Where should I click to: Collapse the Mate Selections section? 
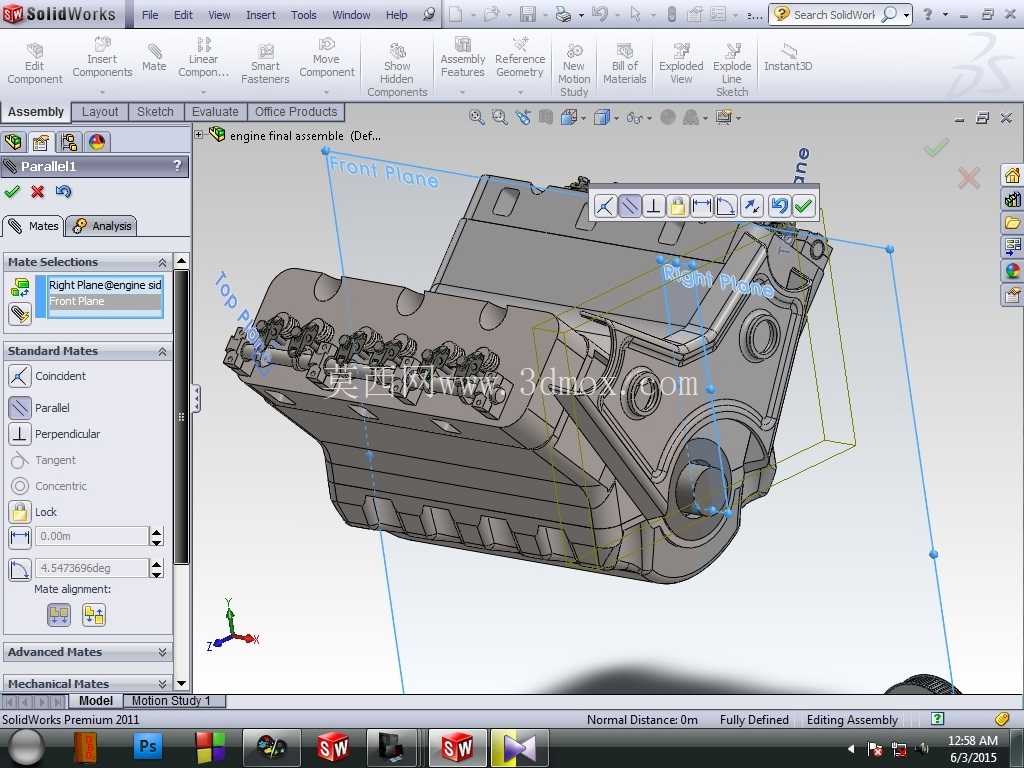coord(162,263)
